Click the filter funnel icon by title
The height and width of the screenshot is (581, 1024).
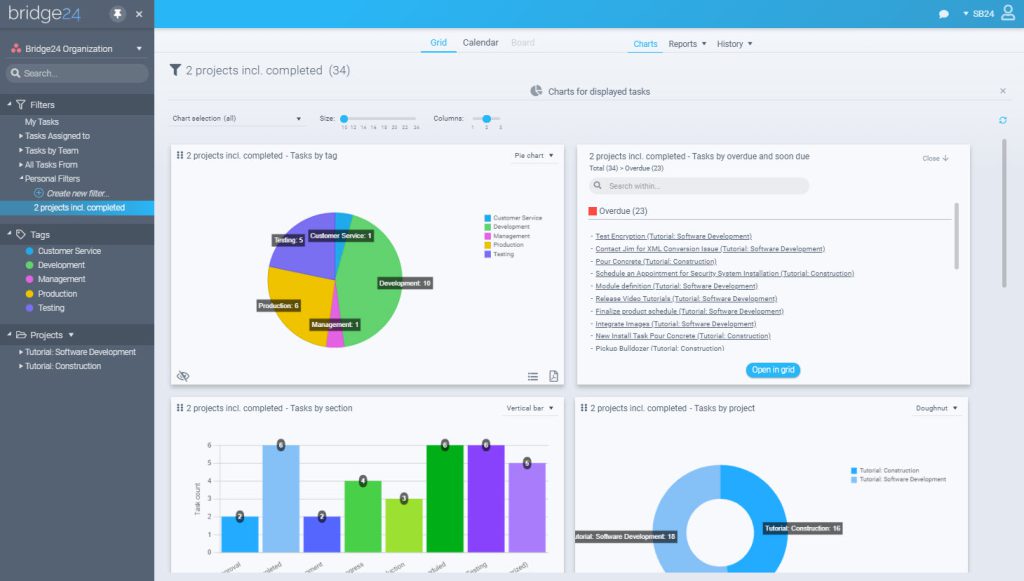point(175,70)
